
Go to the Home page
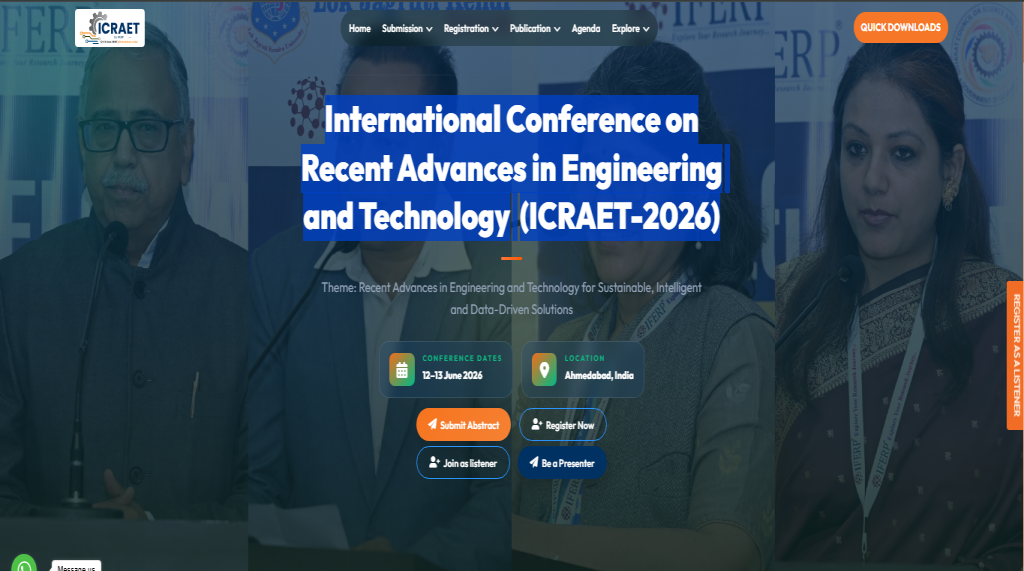click(359, 28)
